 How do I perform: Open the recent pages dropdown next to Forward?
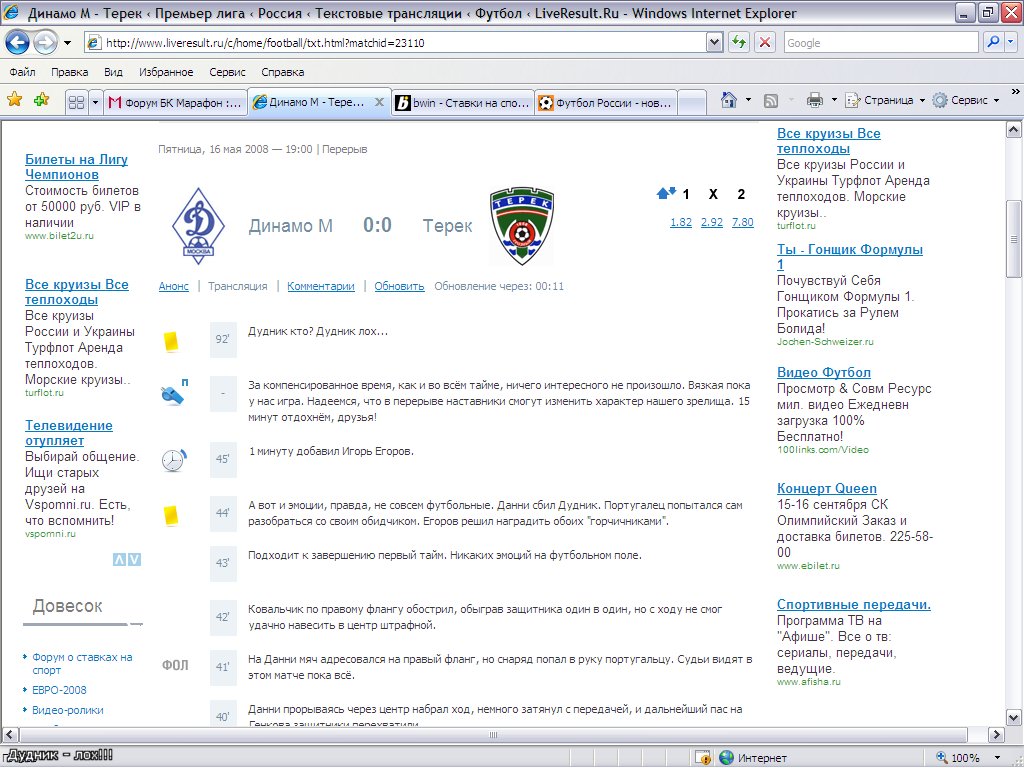(x=67, y=43)
